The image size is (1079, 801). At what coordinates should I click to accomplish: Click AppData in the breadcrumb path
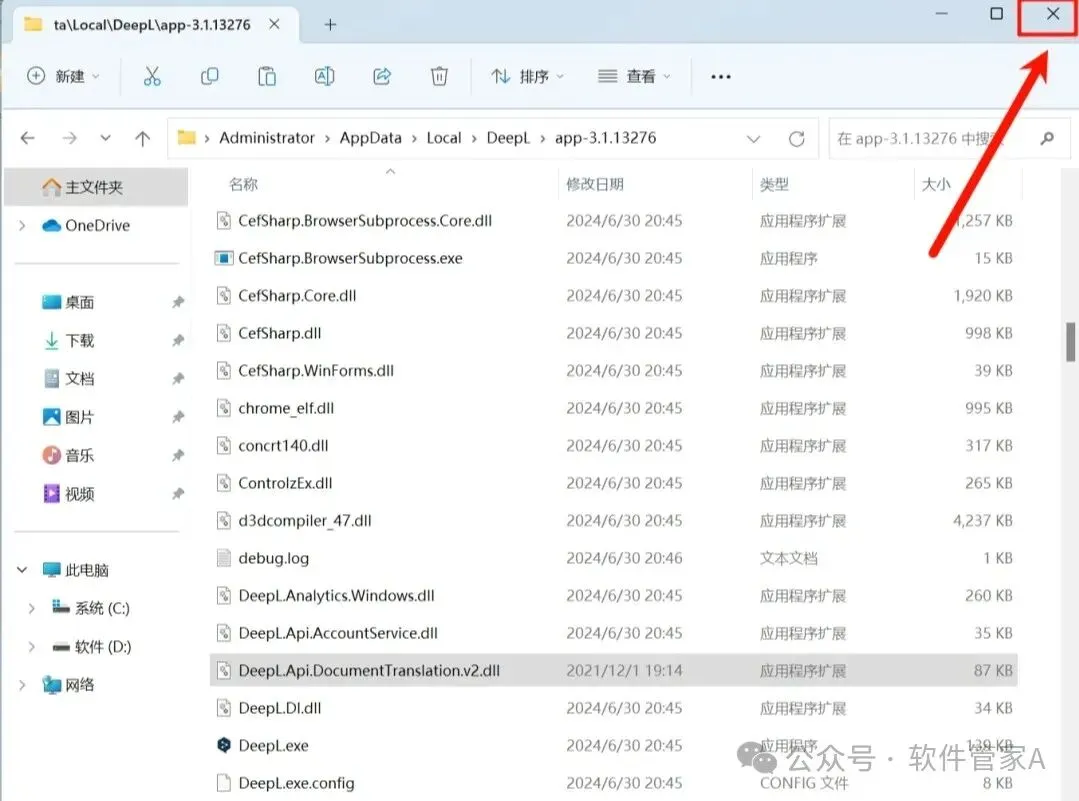pyautogui.click(x=370, y=138)
